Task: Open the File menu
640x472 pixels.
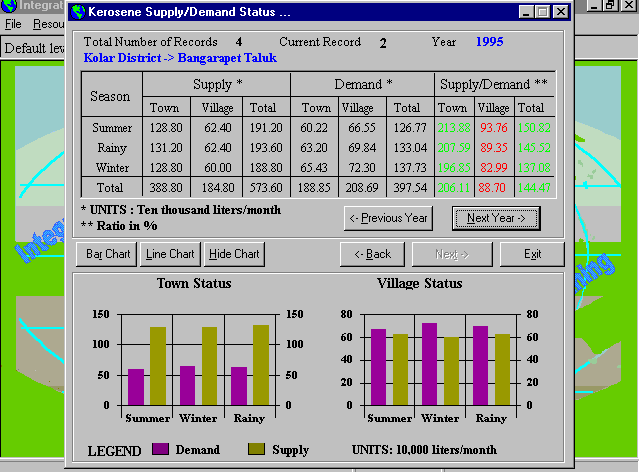Action: tap(13, 23)
